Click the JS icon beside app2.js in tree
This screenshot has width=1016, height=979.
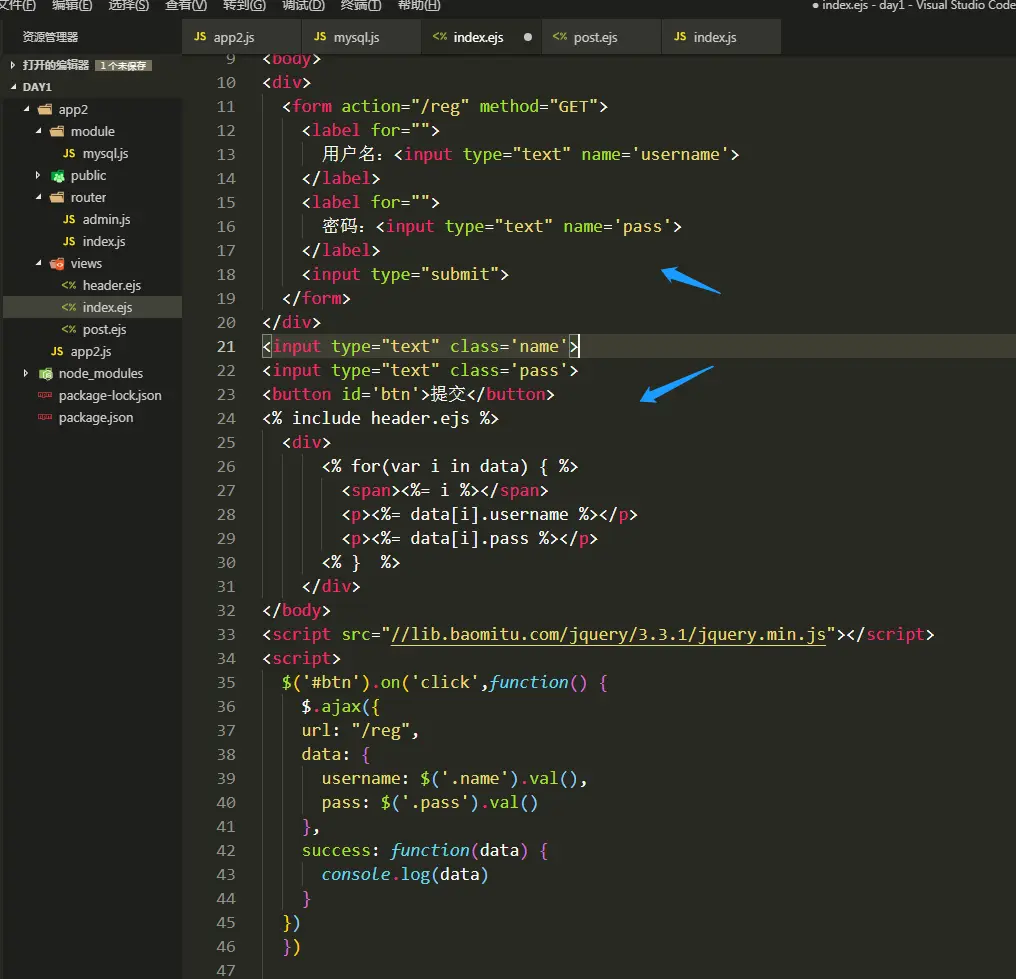click(57, 351)
